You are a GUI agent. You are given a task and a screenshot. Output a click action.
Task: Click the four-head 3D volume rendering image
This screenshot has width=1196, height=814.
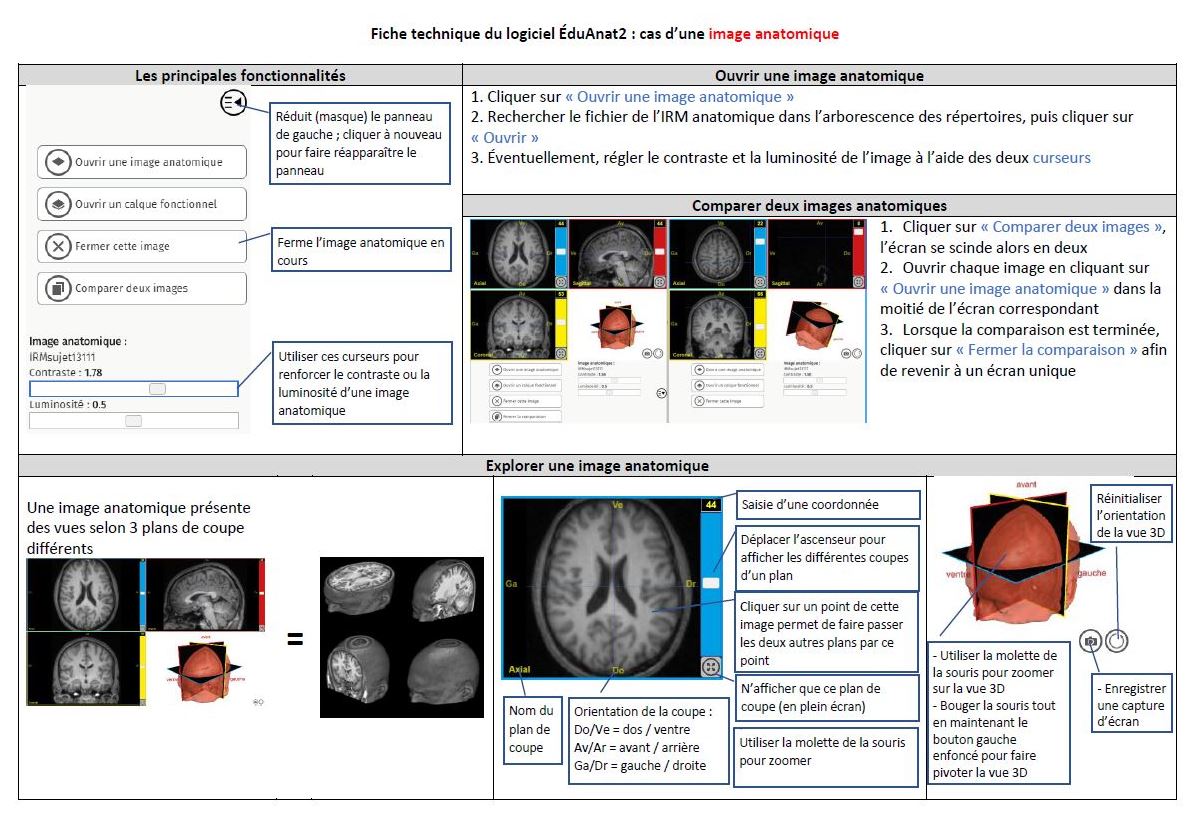[401, 637]
